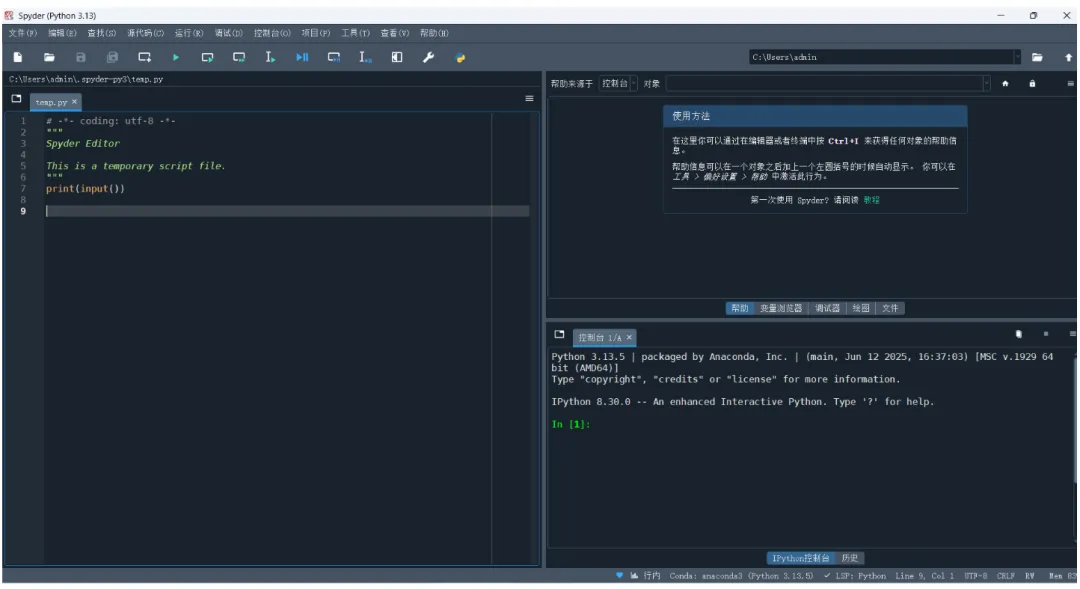Open the PYTHONPATH manager Python icon

pyautogui.click(x=460, y=57)
